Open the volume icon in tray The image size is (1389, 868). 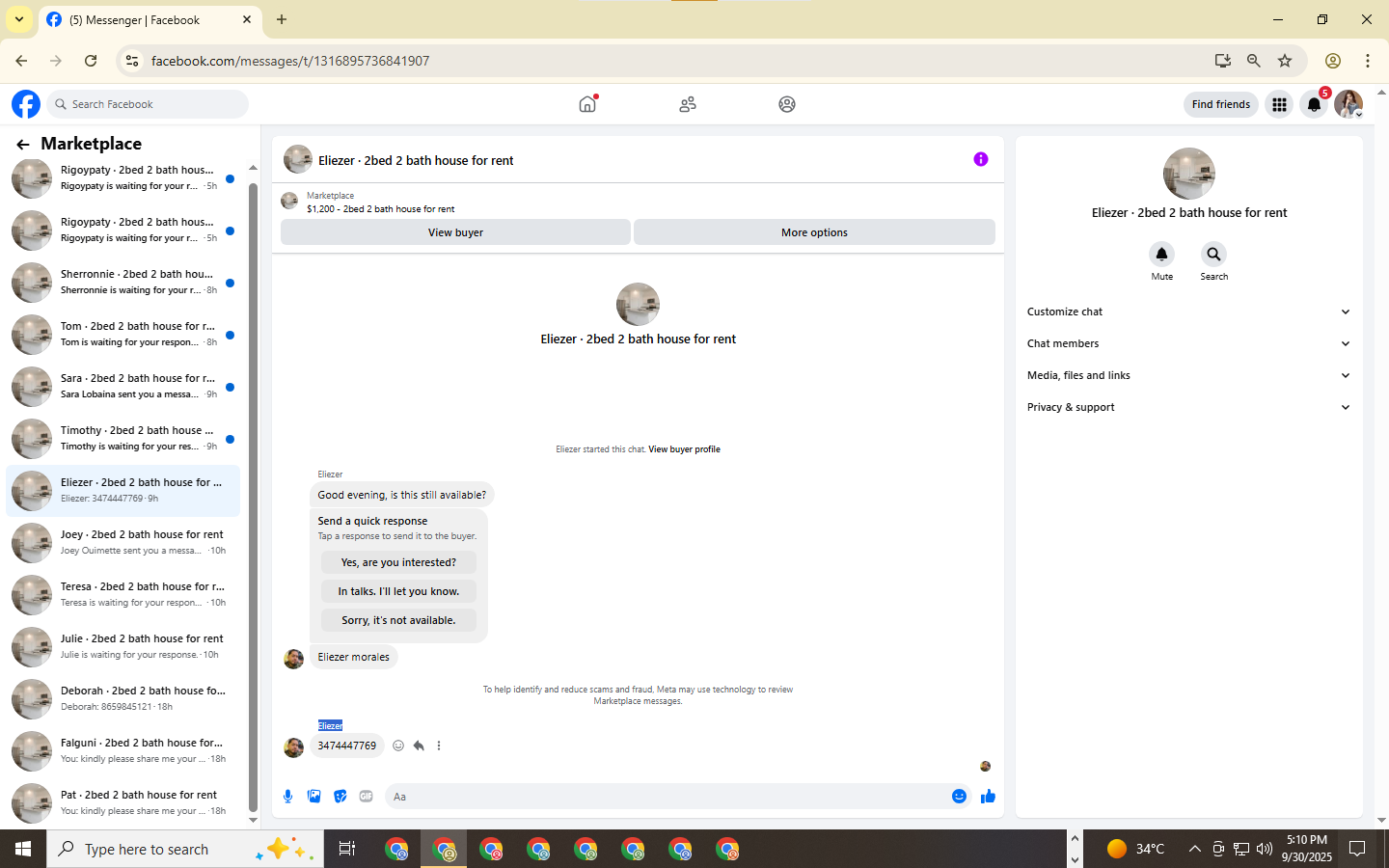[1264, 849]
